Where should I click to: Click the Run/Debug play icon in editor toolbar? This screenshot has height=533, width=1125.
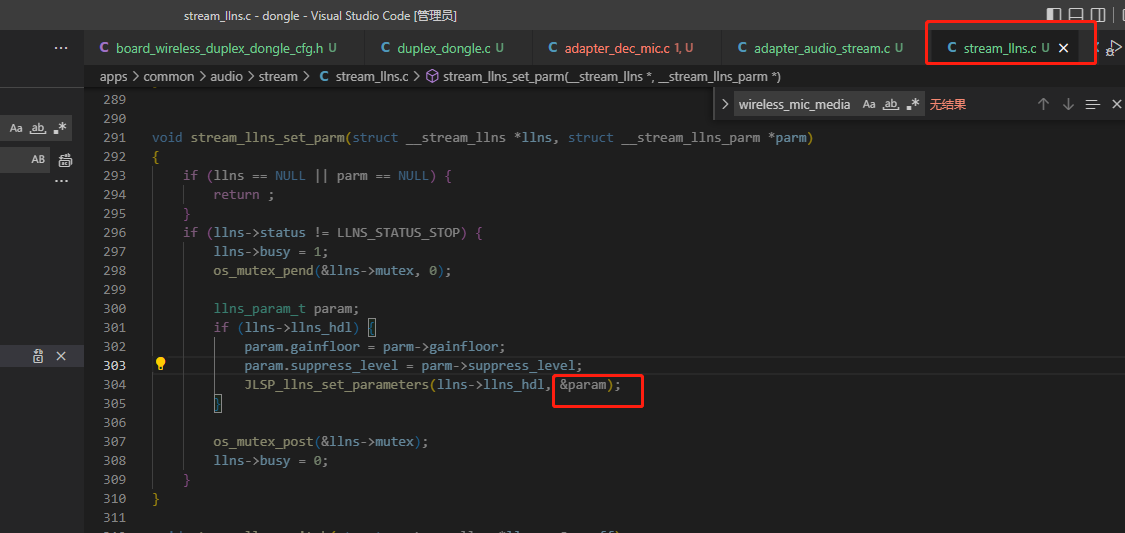pos(1115,48)
